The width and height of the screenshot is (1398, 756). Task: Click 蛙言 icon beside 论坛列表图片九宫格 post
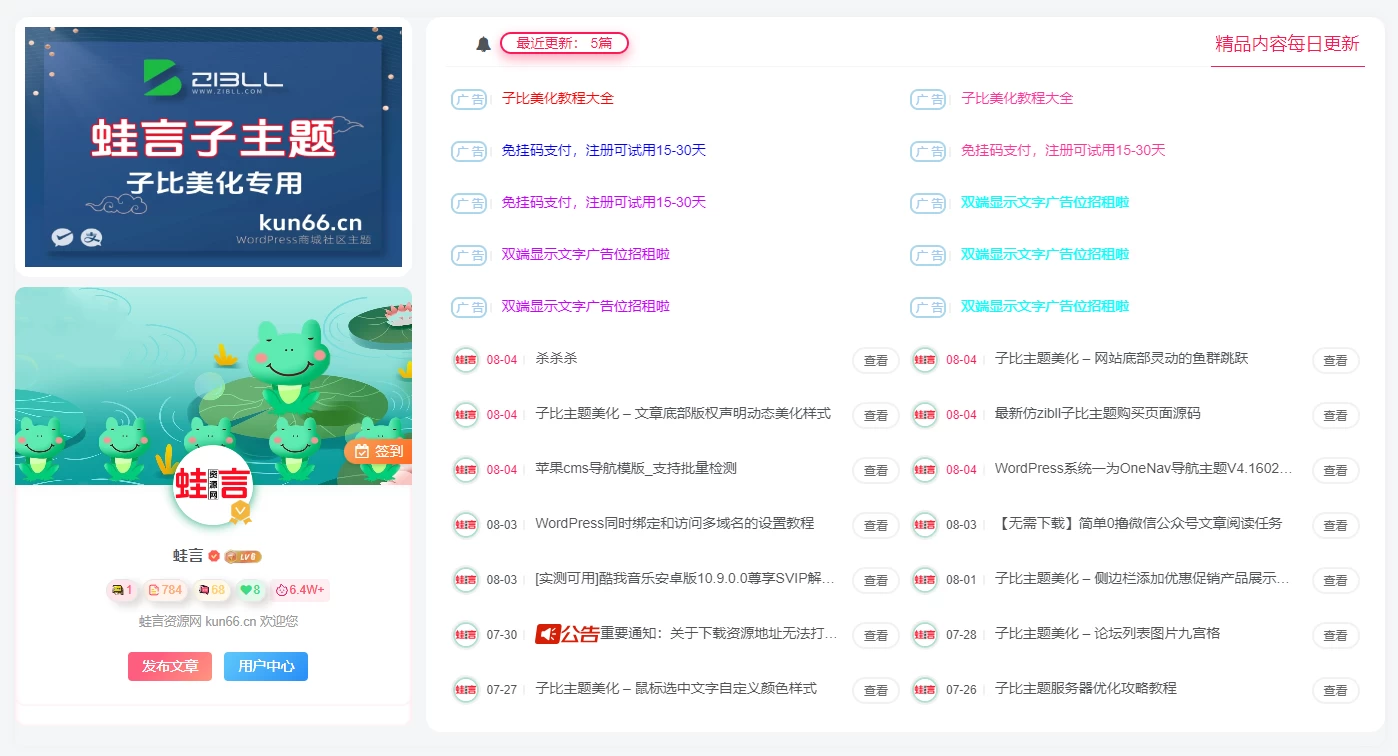[x=925, y=634]
